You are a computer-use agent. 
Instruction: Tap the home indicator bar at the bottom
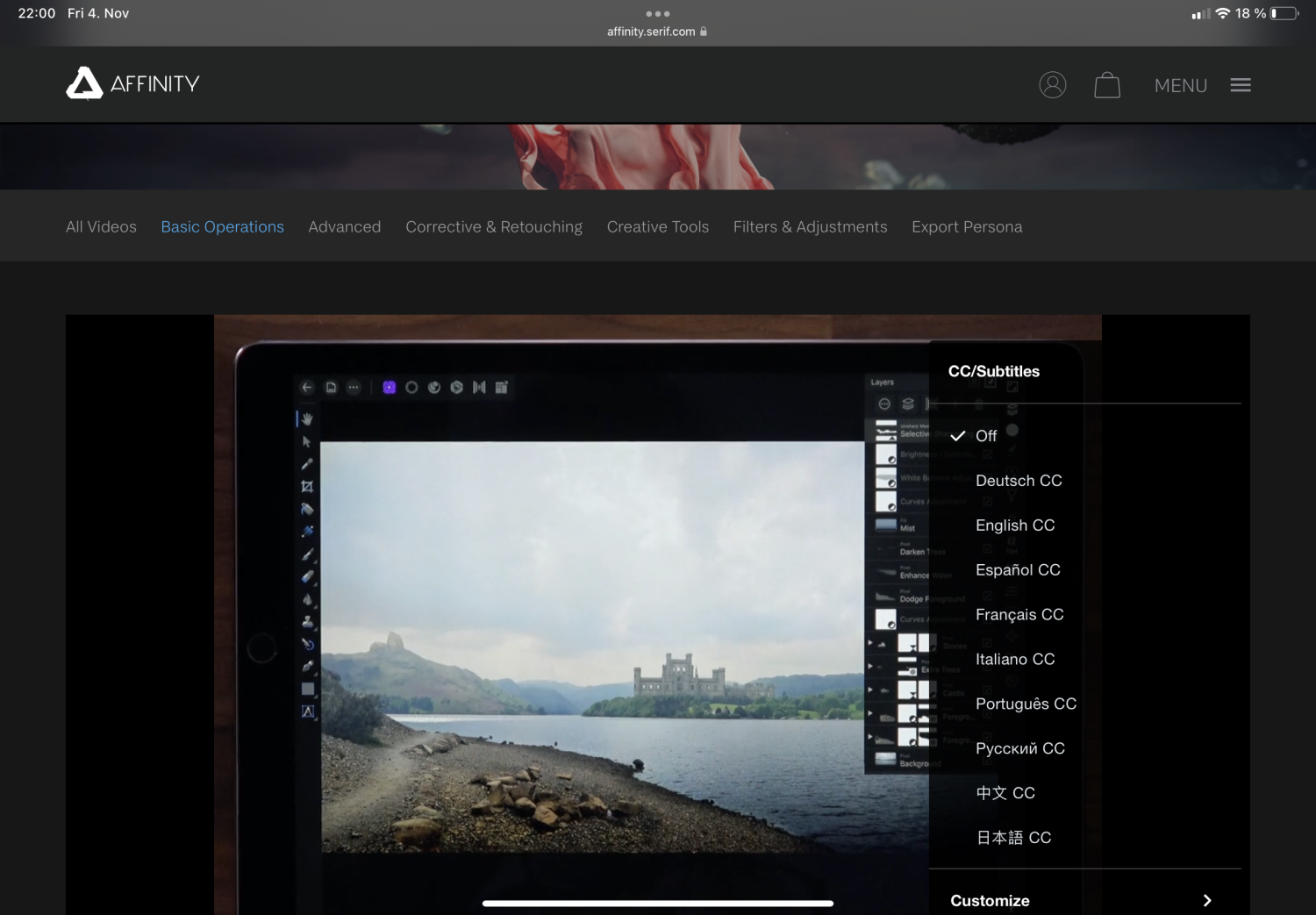coord(657,903)
